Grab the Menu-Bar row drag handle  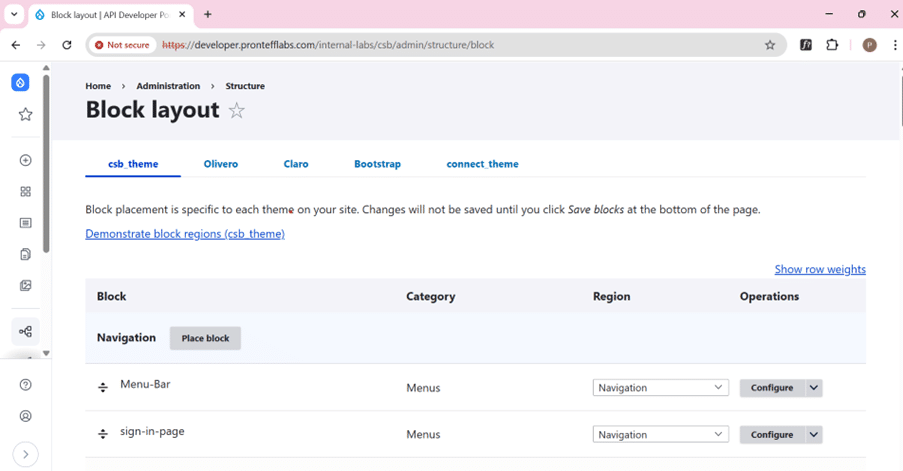coord(102,388)
